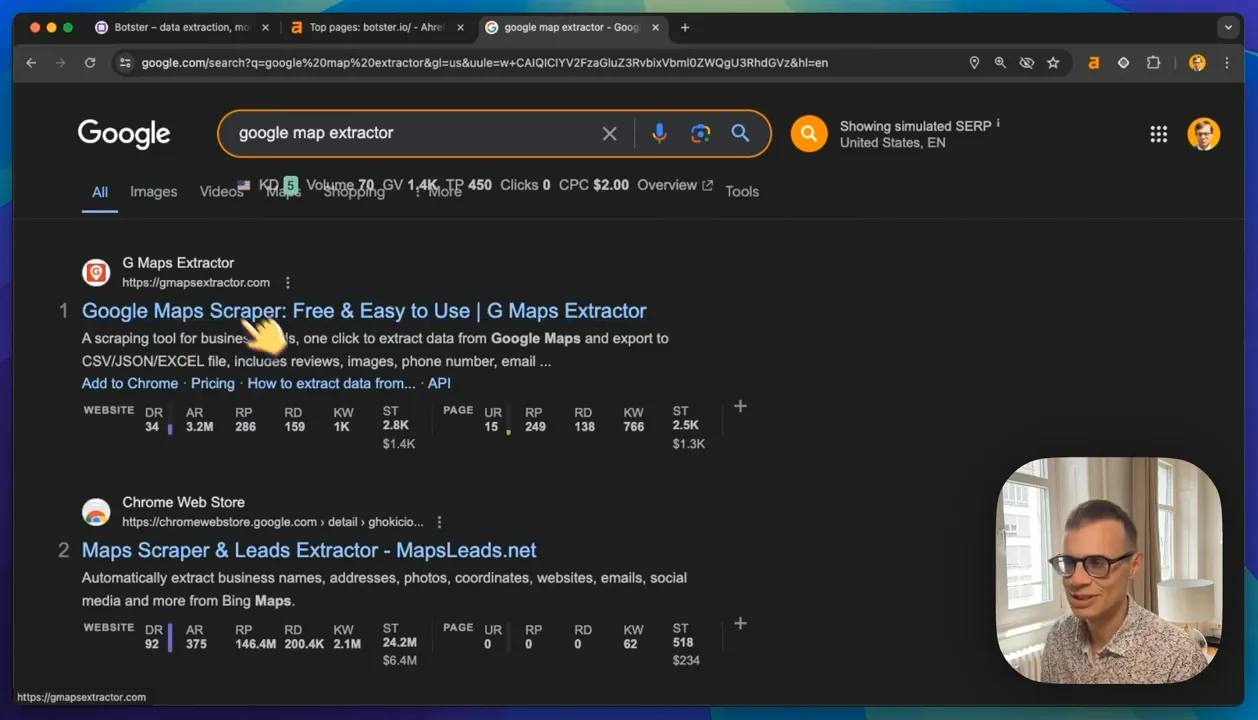Open a new browser tab
1258x720 pixels.
click(x=685, y=28)
